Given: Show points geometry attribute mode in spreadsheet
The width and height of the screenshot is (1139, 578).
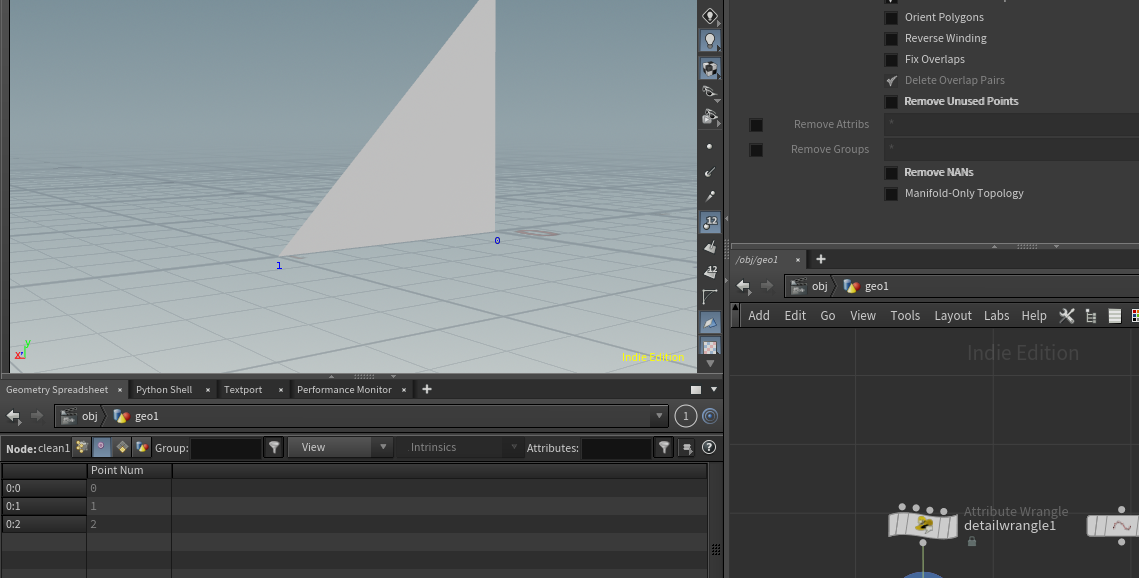Looking at the screenshot, I should [82, 448].
